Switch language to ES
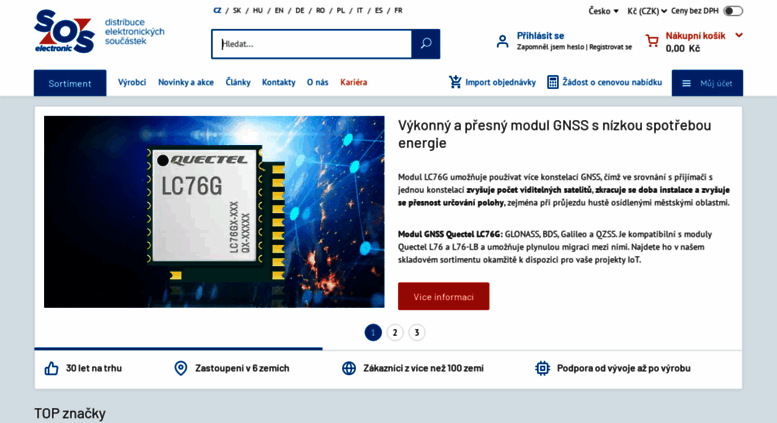The width and height of the screenshot is (777, 423). tap(379, 10)
